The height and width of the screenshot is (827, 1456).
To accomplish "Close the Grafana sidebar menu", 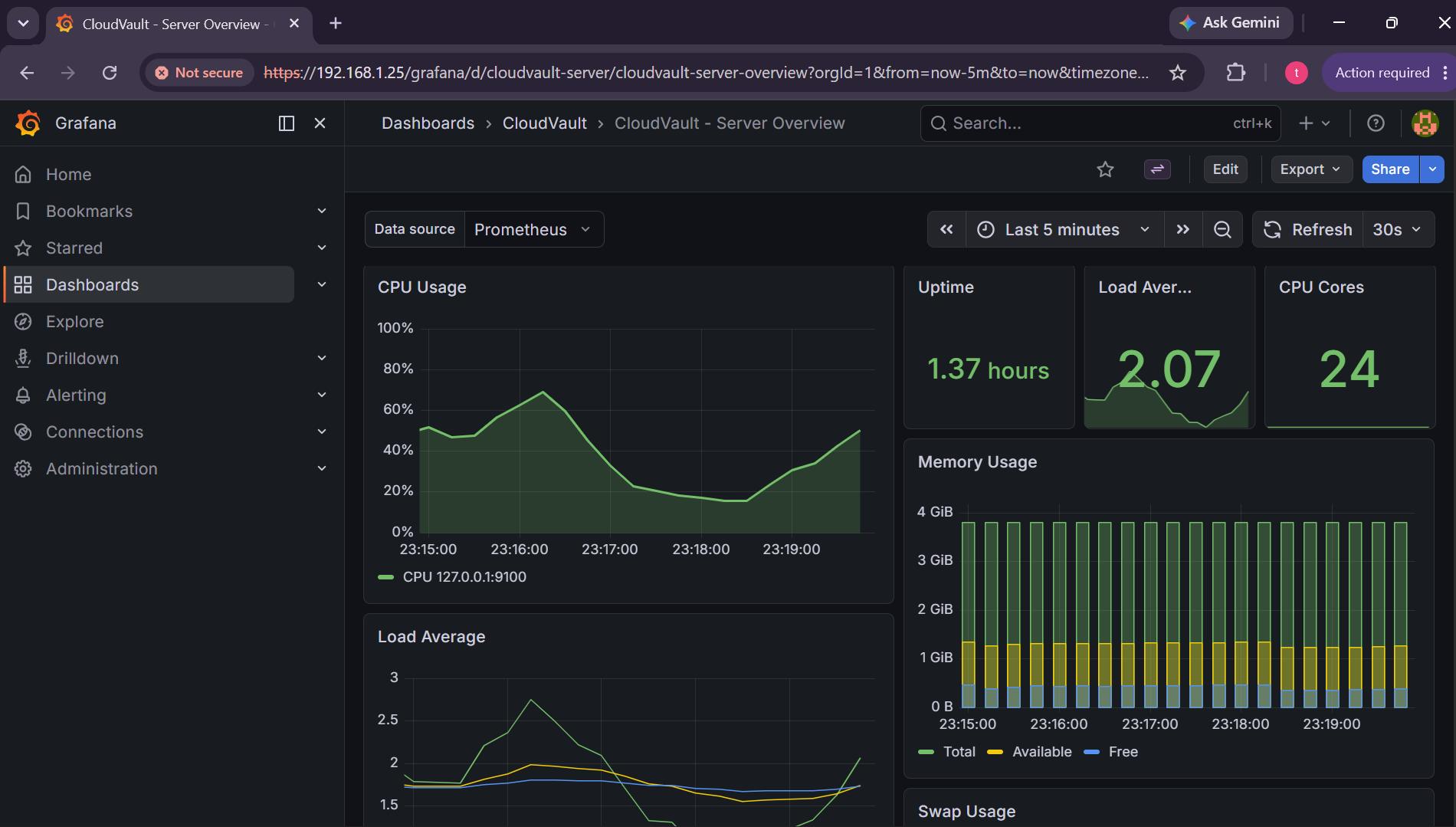I will point(320,123).
